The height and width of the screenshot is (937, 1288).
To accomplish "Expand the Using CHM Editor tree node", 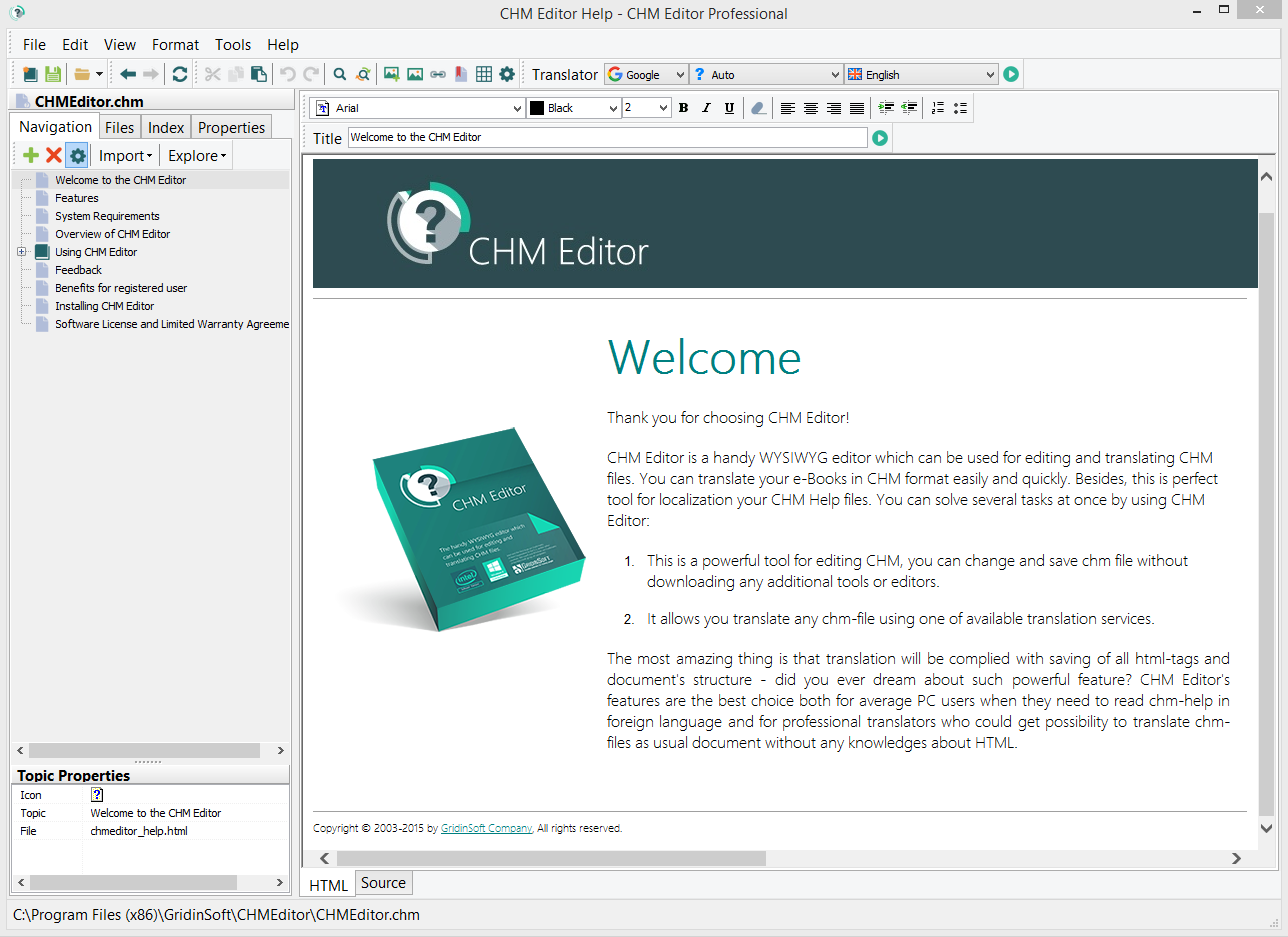I will coord(22,251).
